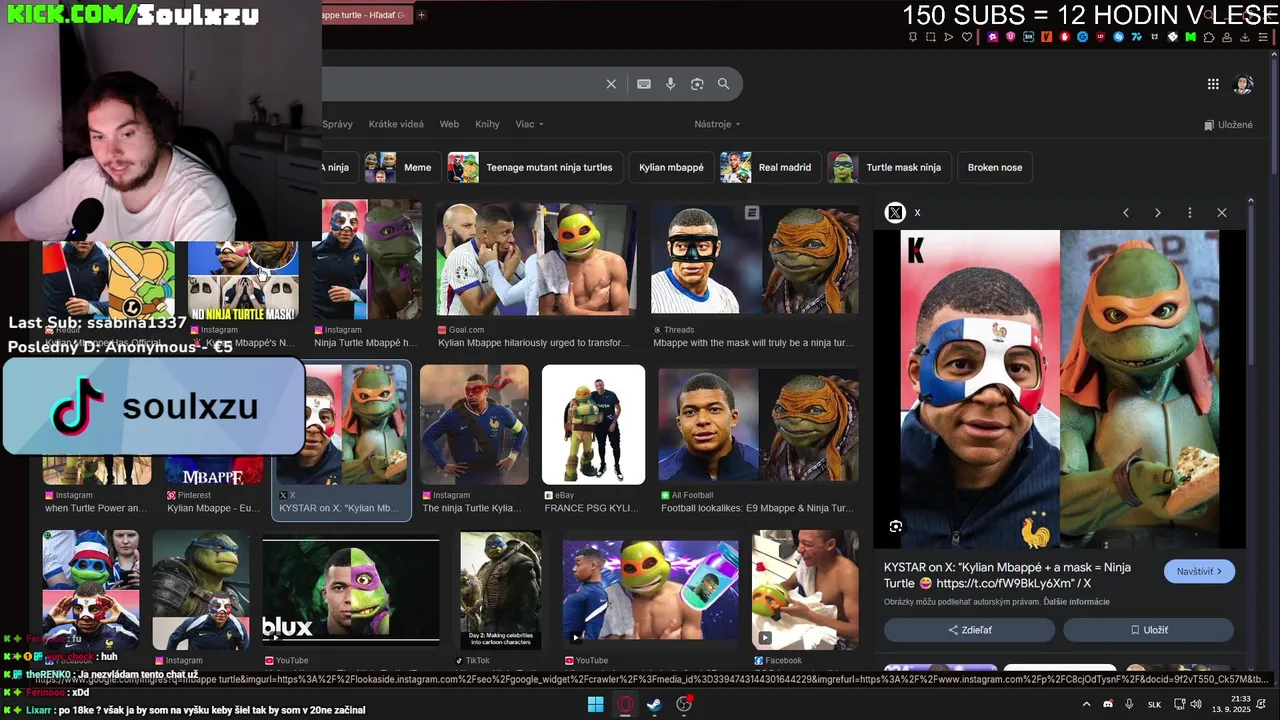The width and height of the screenshot is (1280, 720).
Task: Select the Broken nose filter chip
Action: tap(995, 167)
